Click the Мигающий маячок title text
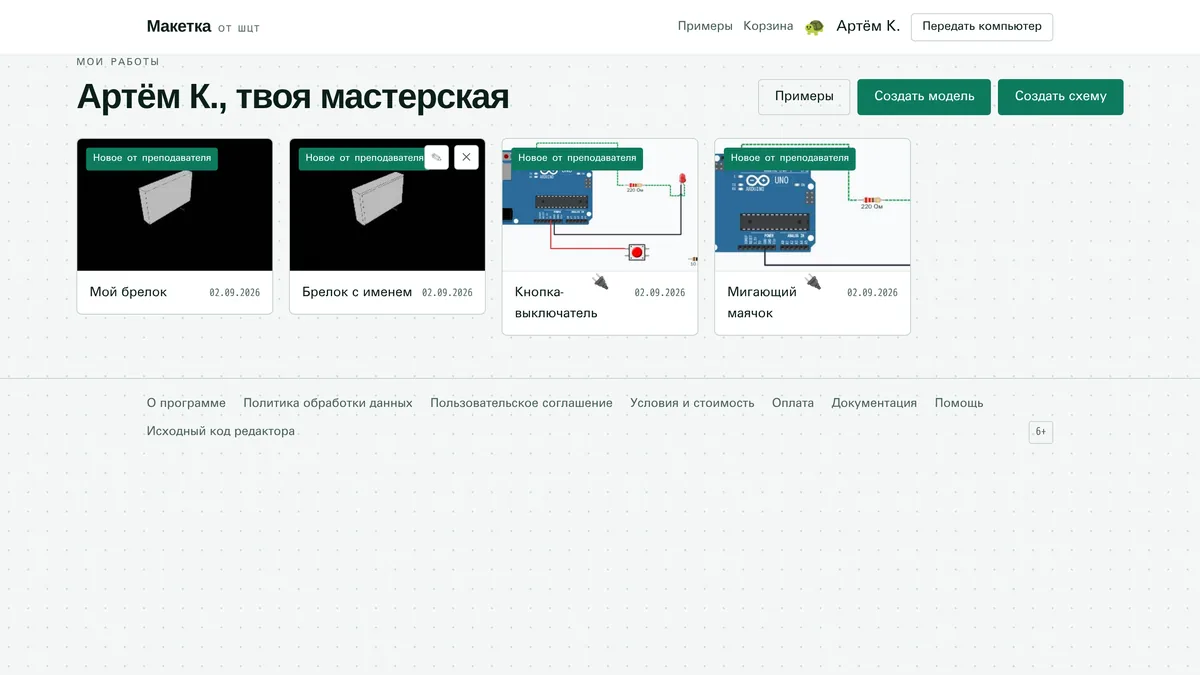 click(x=762, y=302)
